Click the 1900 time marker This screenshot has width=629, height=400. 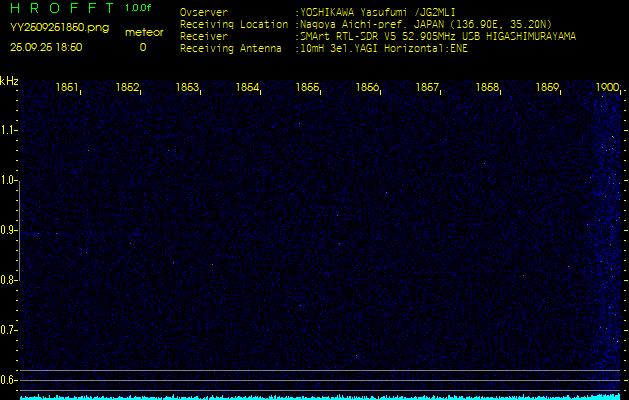pos(607,87)
